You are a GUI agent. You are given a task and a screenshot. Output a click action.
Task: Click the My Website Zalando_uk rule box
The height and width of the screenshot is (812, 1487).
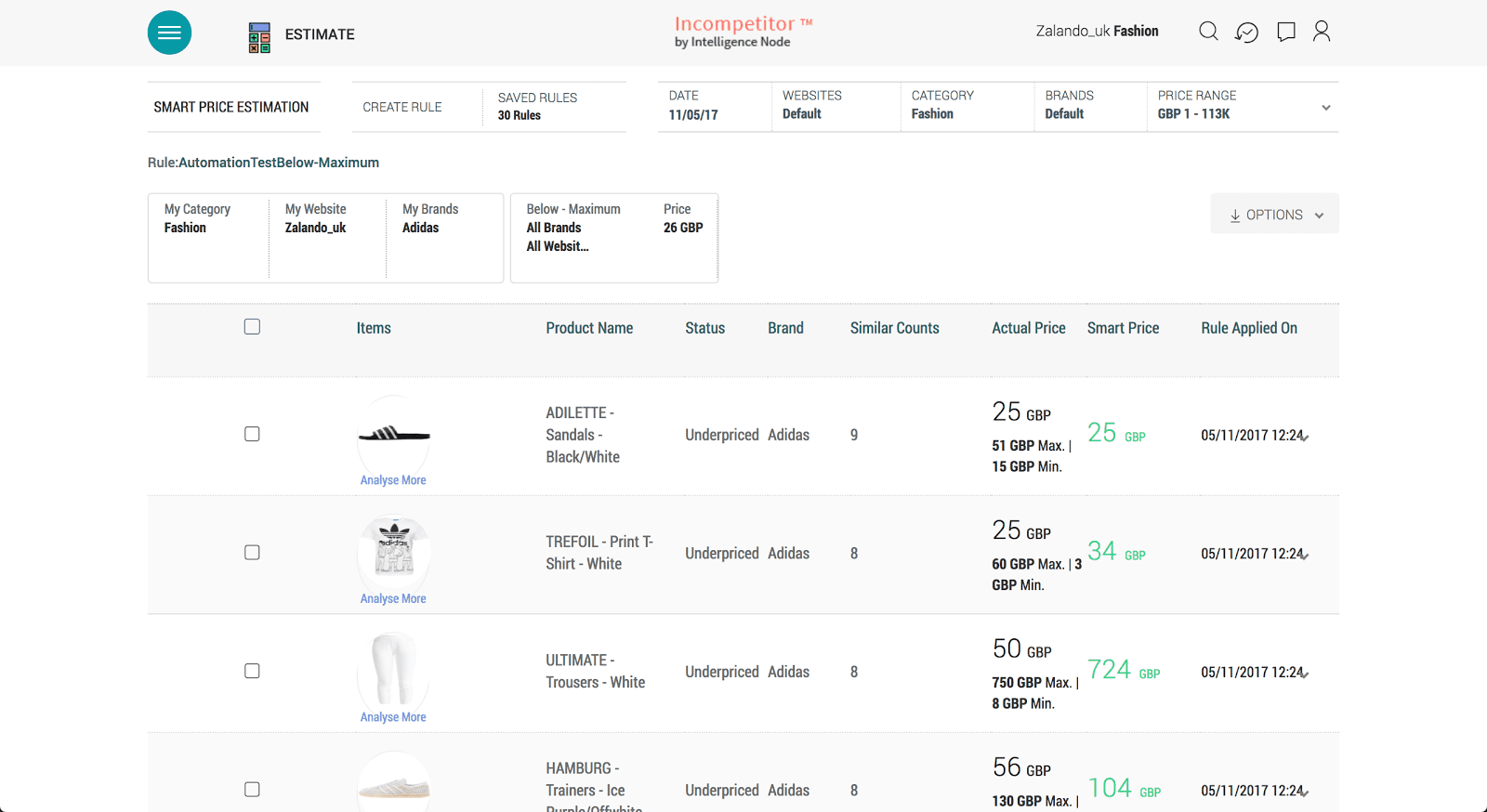click(327, 238)
